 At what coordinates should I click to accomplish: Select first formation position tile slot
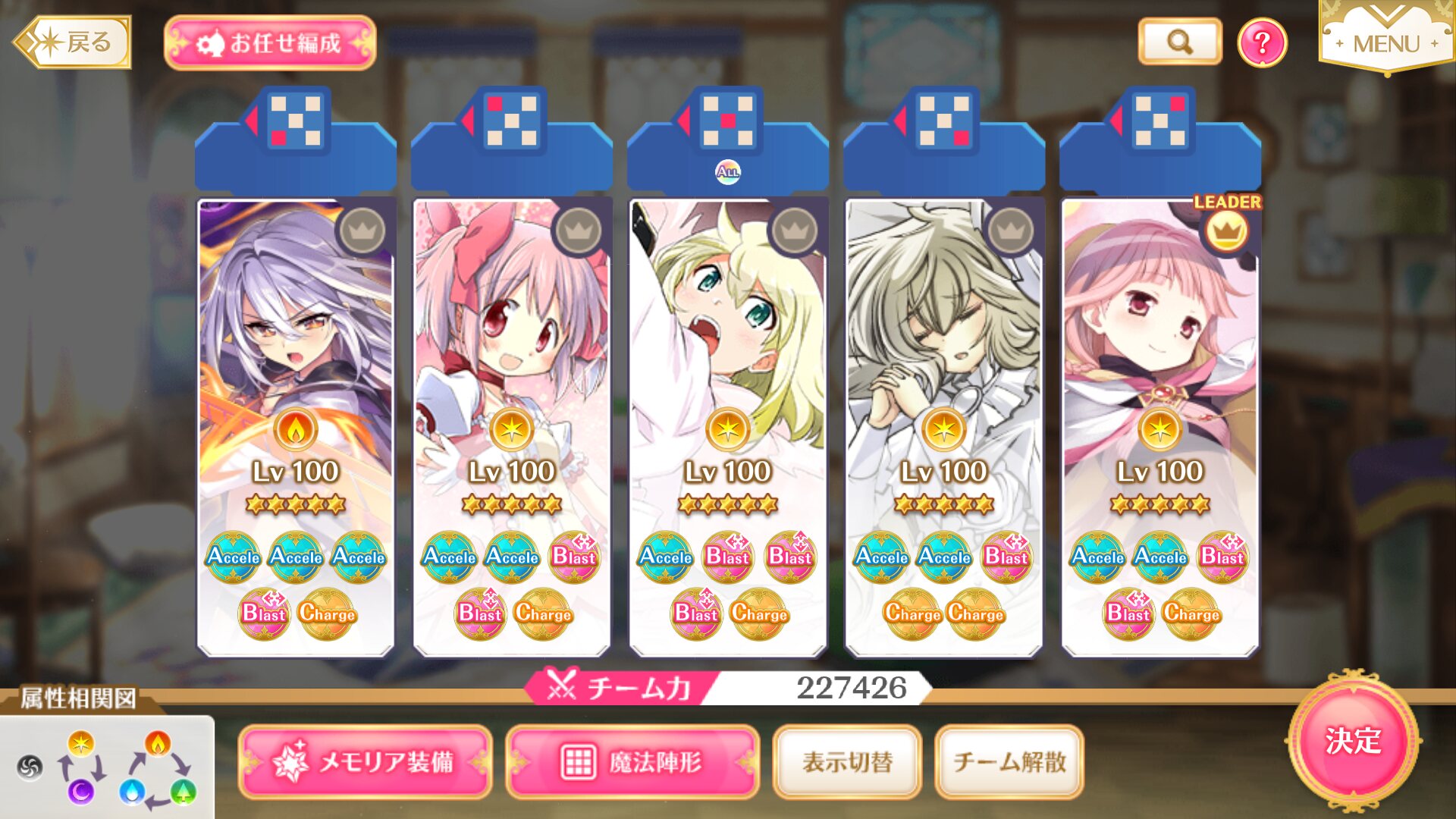click(296, 138)
